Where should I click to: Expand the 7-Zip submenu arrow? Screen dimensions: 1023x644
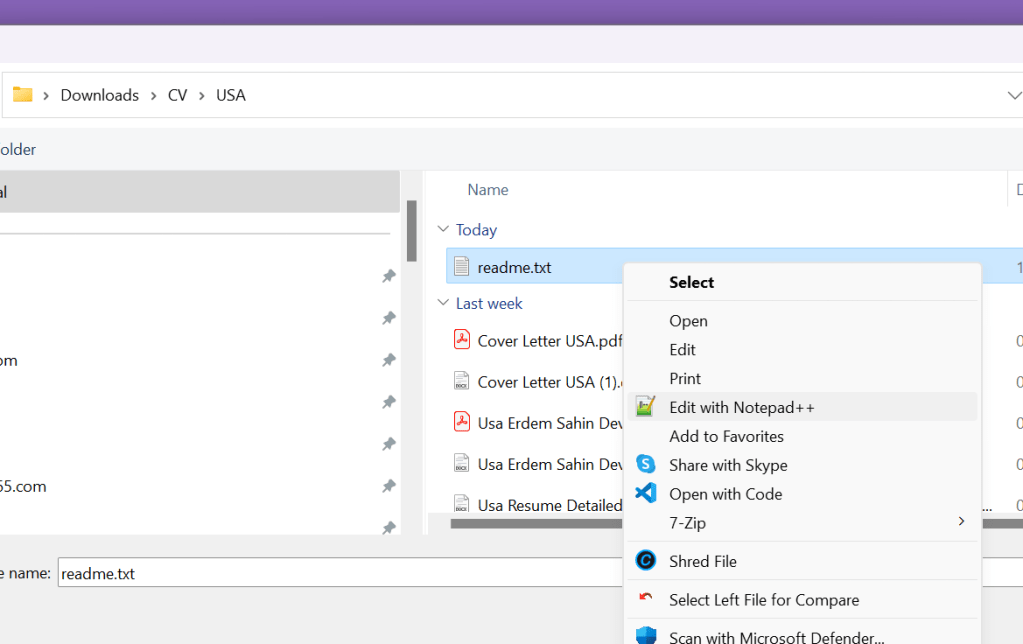coord(961,521)
